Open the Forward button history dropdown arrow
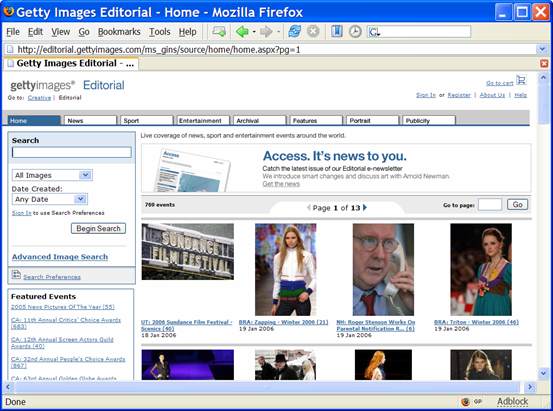Viewport: 553px width, 411px height. (x=279, y=32)
